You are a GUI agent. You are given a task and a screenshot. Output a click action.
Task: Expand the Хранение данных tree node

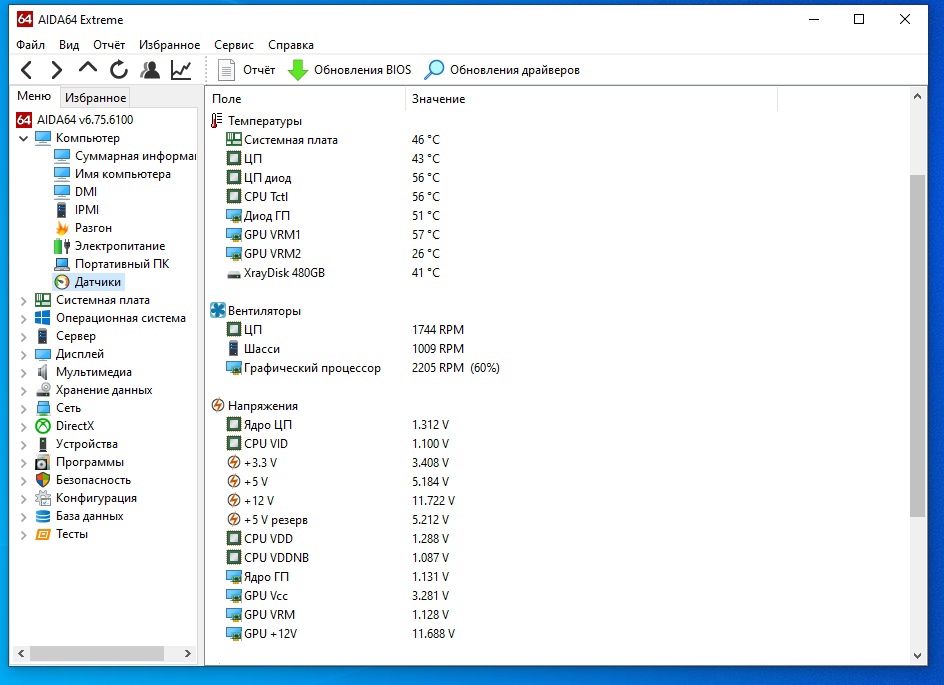[23, 391]
